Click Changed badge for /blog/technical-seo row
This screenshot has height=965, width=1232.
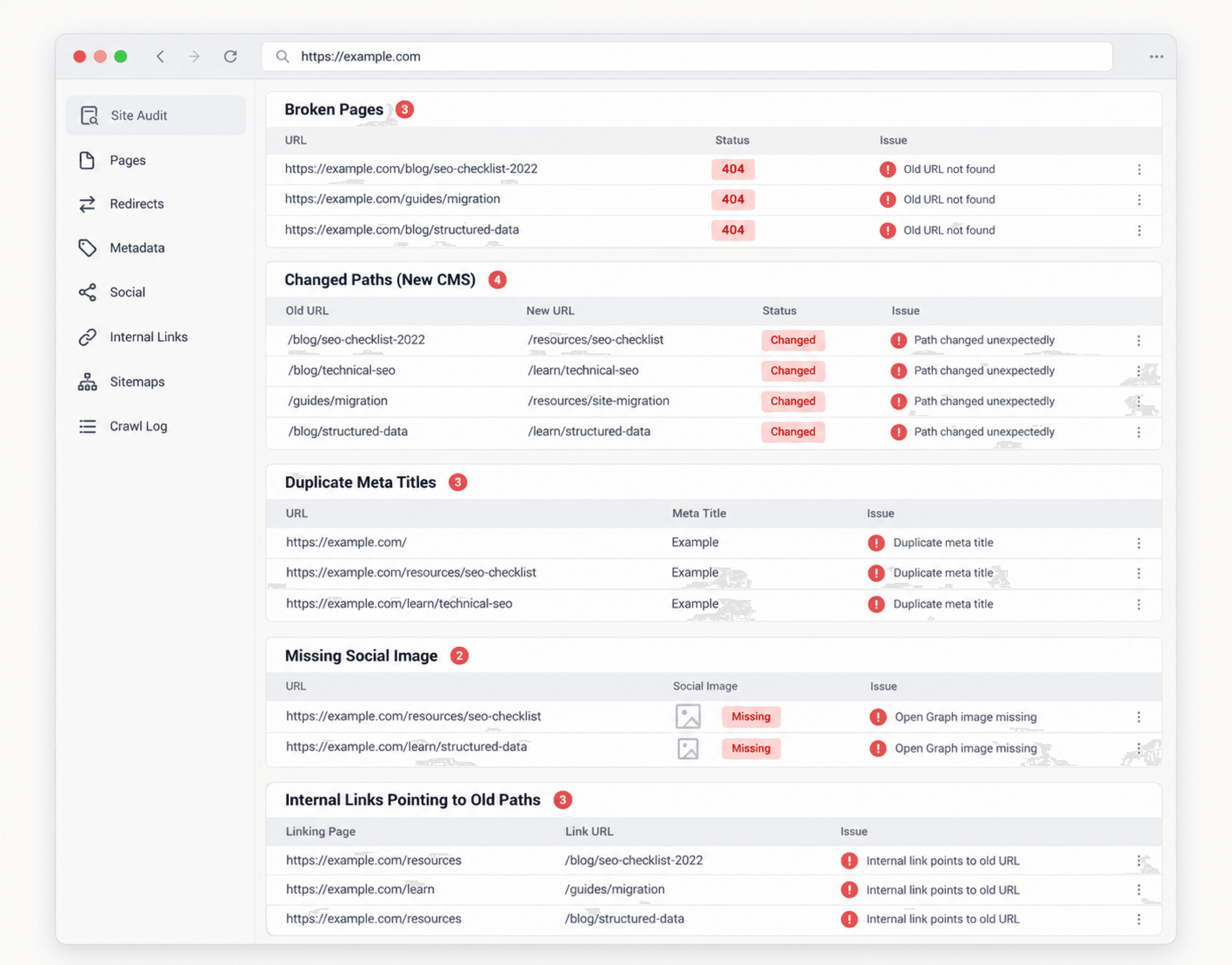click(x=793, y=371)
